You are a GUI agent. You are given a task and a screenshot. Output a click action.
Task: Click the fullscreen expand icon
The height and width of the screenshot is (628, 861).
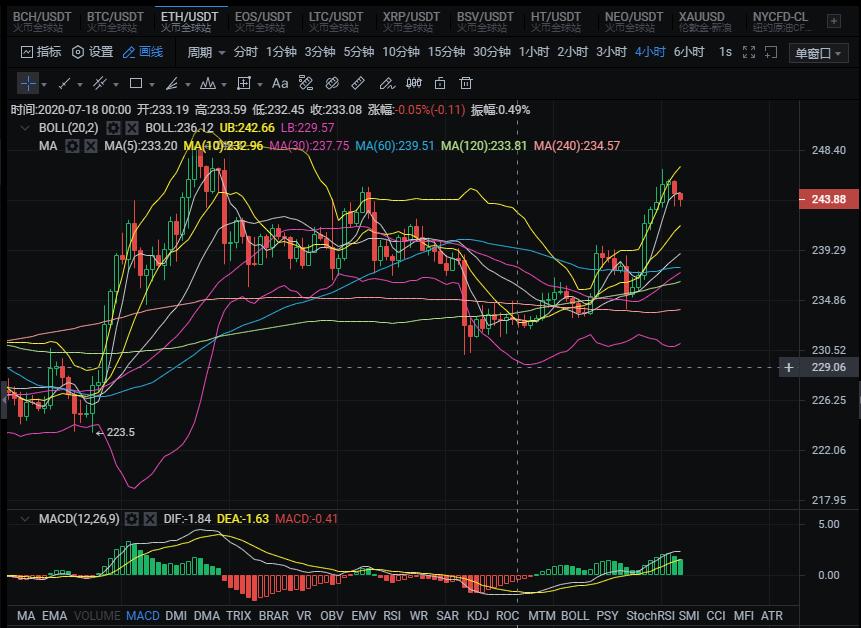tap(748, 52)
